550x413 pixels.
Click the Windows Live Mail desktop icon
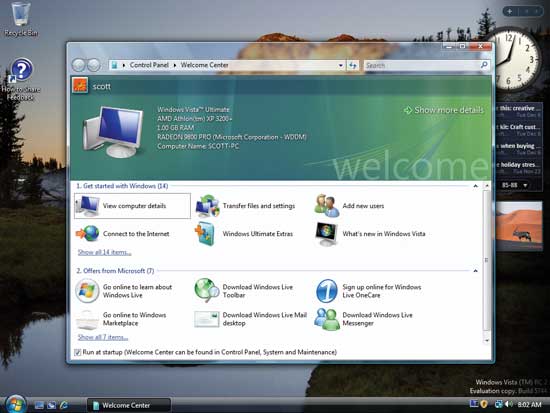[207, 319]
